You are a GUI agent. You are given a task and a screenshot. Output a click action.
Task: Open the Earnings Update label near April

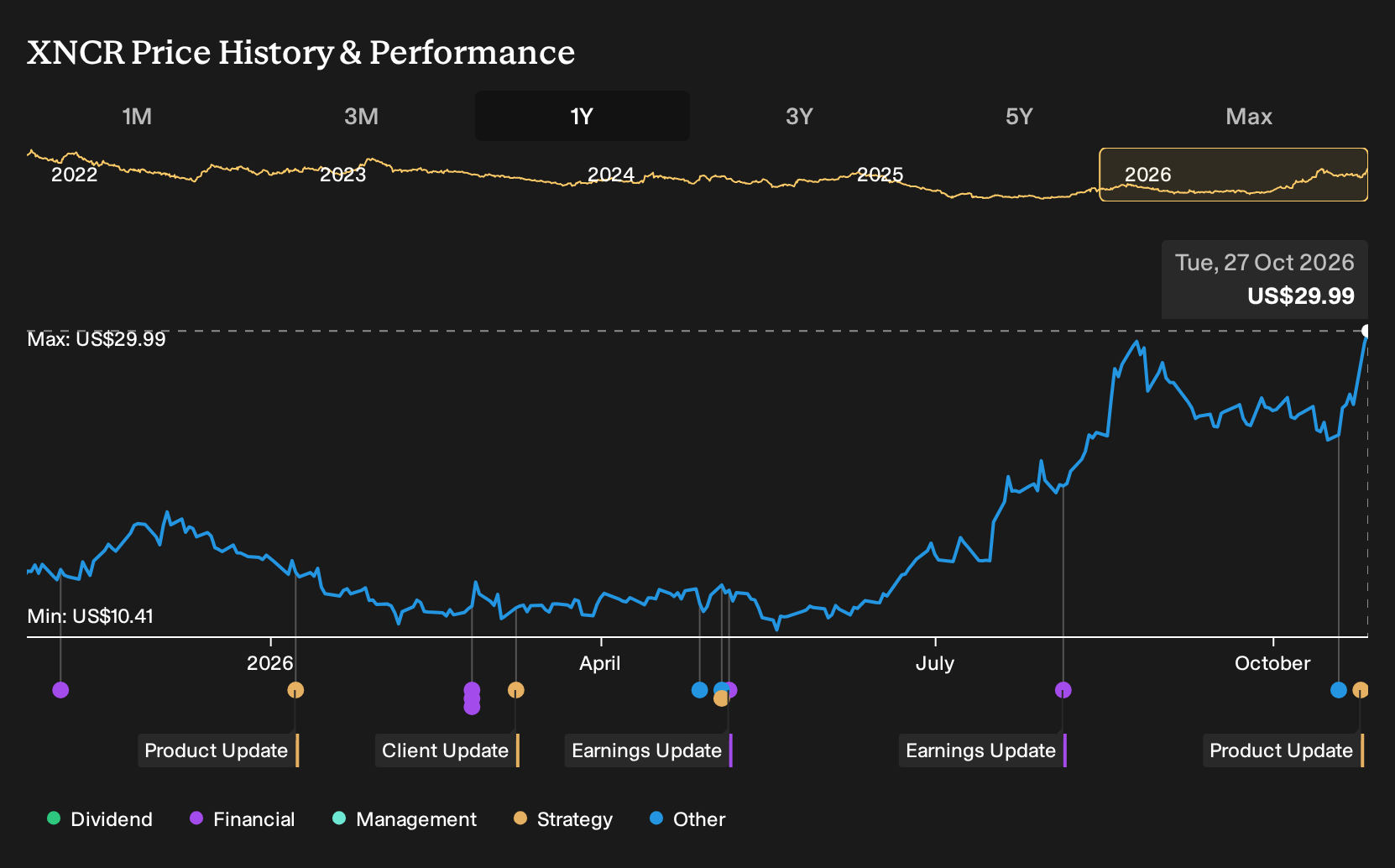coord(649,750)
